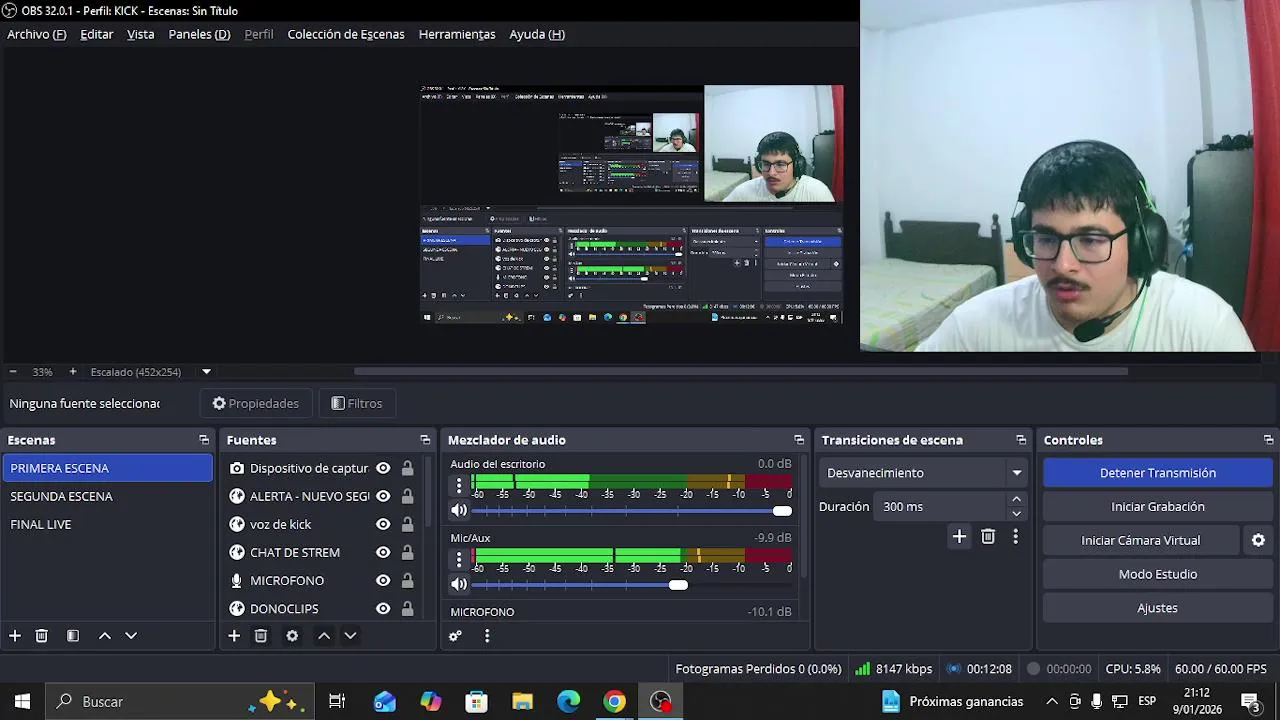
Task: Open Windows Start menu
Action: click(22, 702)
